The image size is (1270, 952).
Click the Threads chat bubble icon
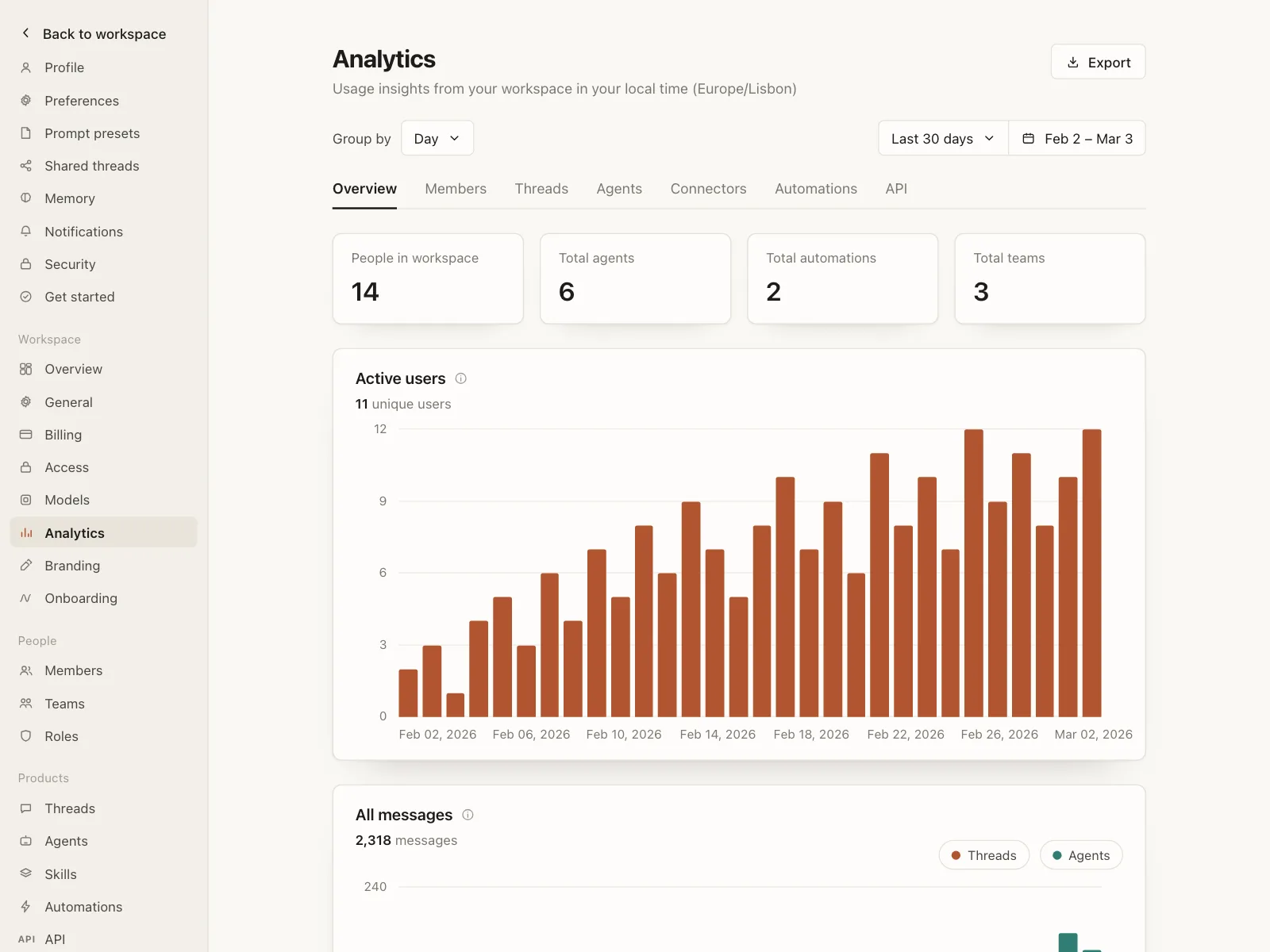(26, 808)
